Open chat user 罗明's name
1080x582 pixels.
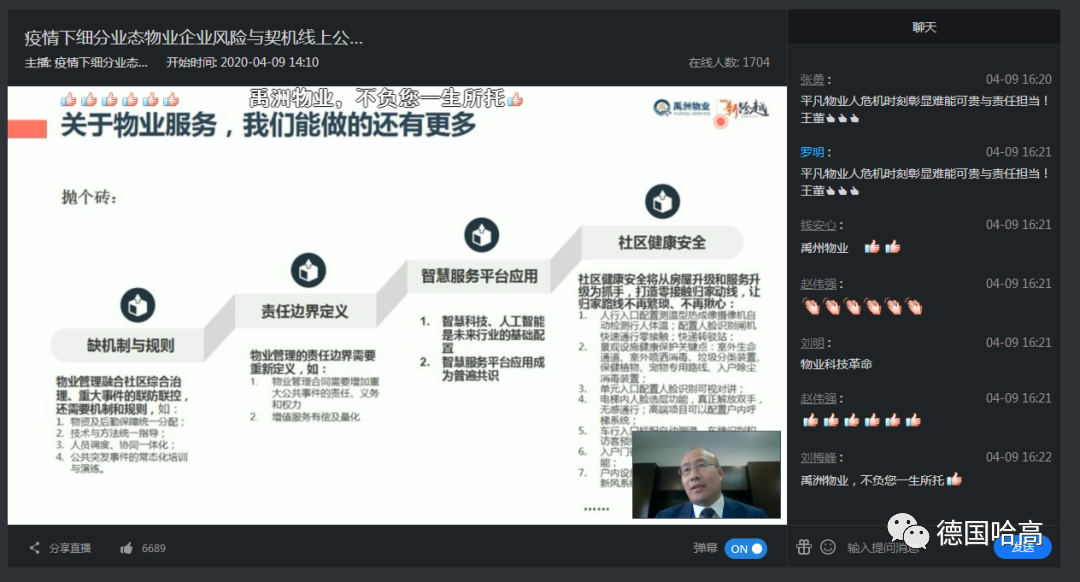[x=812, y=152]
